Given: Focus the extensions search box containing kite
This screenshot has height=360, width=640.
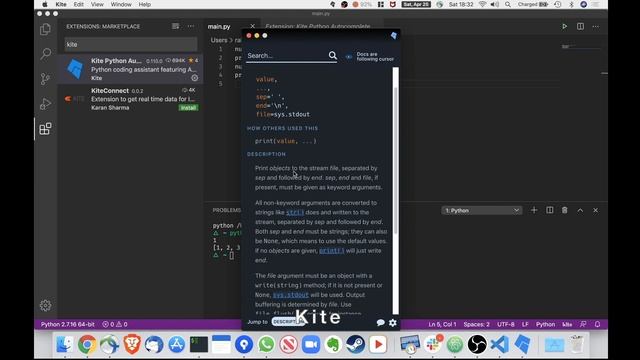Looking at the screenshot, I should (x=131, y=44).
